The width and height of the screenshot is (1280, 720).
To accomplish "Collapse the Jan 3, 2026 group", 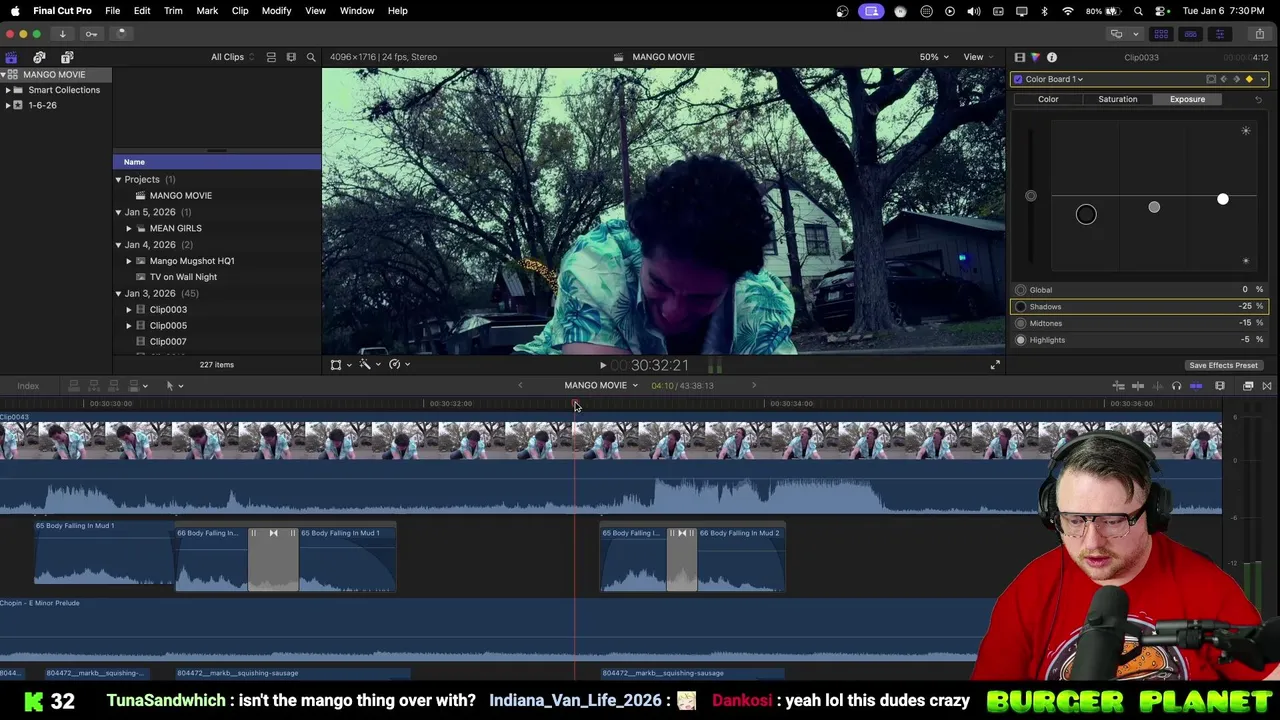I will [x=118, y=293].
